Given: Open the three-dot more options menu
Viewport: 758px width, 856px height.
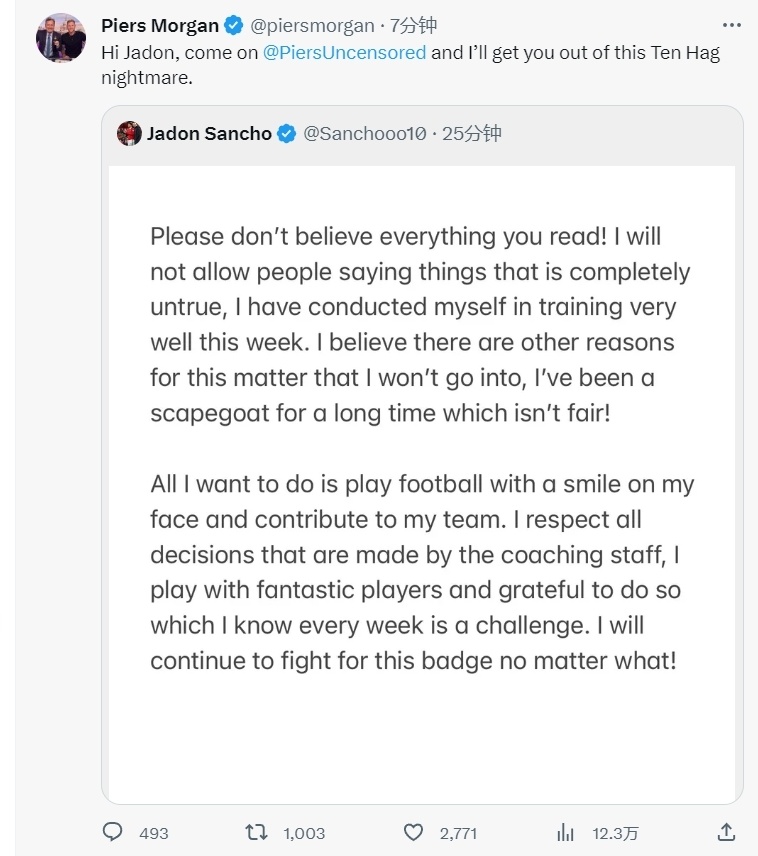Looking at the screenshot, I should click(x=731, y=24).
